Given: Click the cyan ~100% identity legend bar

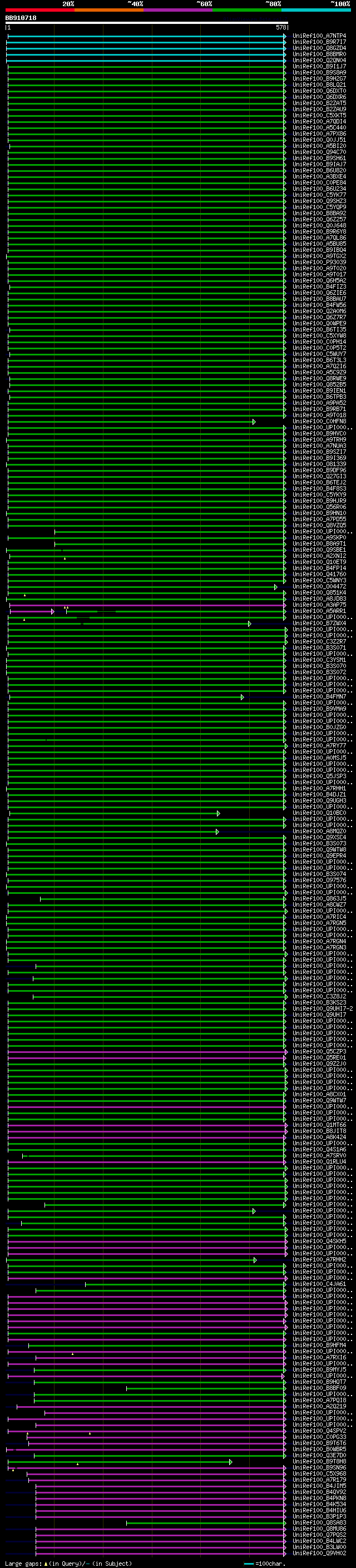Looking at the screenshot, I should (x=316, y=10).
